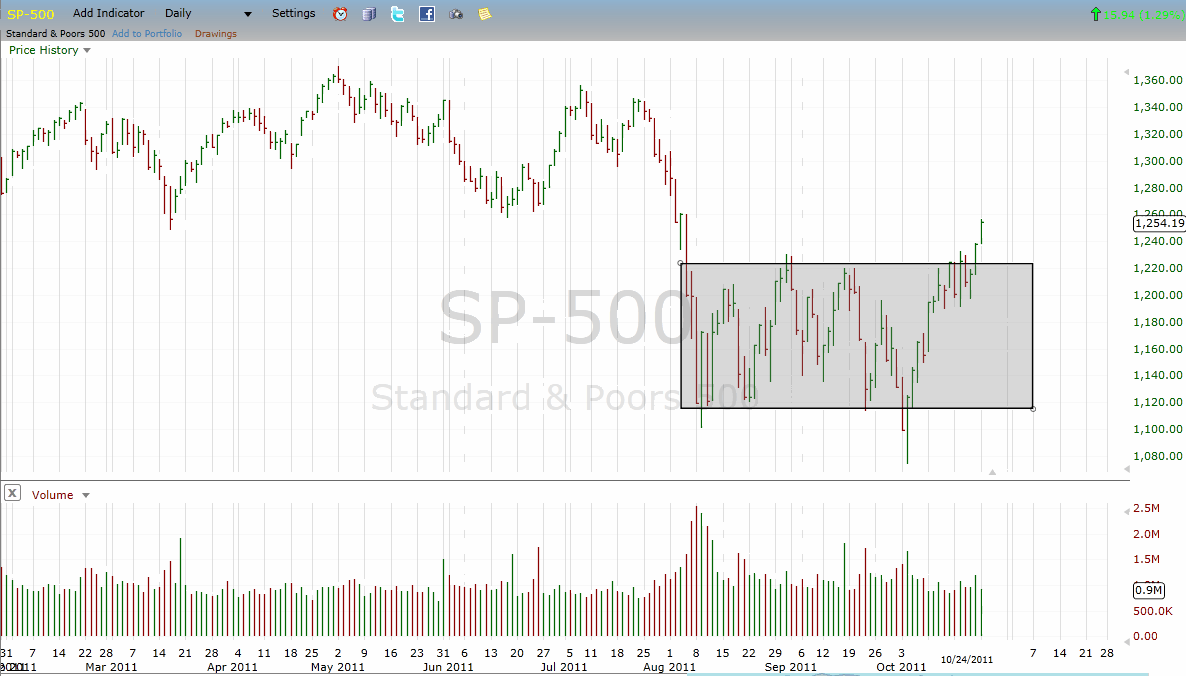Share chart via Facebook icon
Viewport: 1186px width, 676px height.
tap(427, 14)
